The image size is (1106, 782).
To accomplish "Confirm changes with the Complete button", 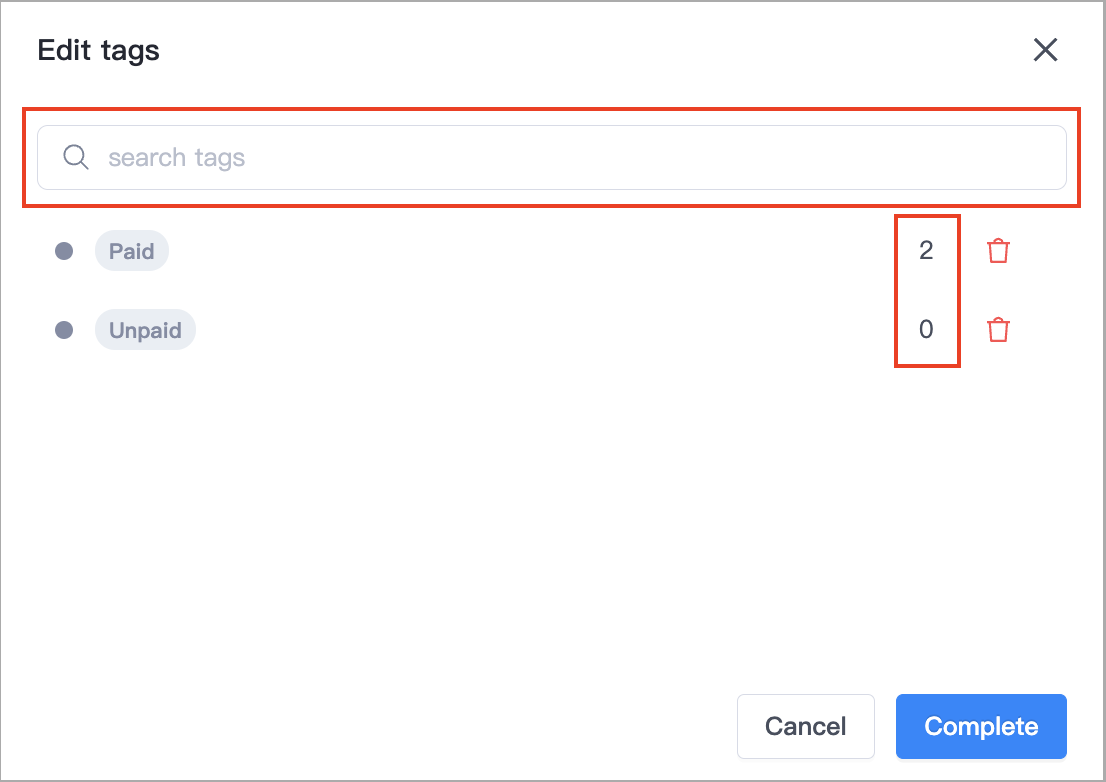I will click(x=981, y=726).
